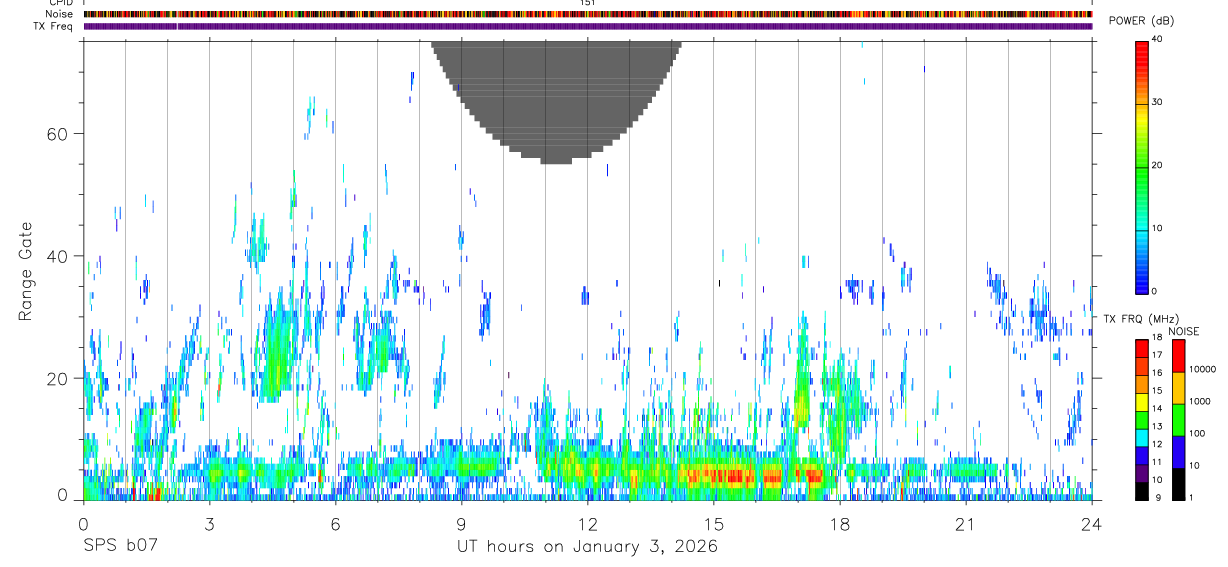Select the 'POWER (dB)' legend title
This screenshot has width=1228, height=567.
pyautogui.click(x=1141, y=22)
